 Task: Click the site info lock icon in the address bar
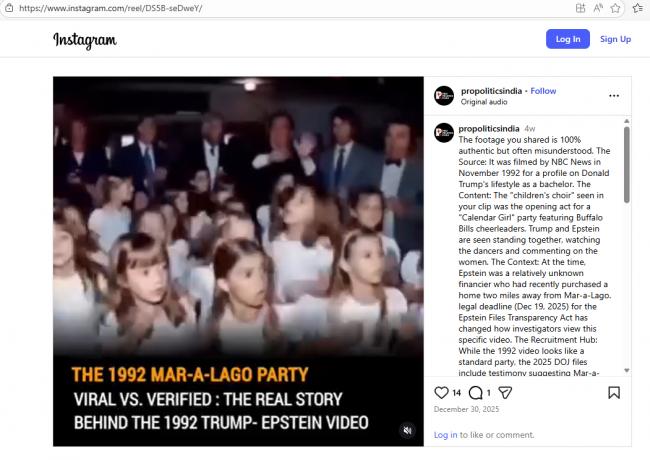9,8
